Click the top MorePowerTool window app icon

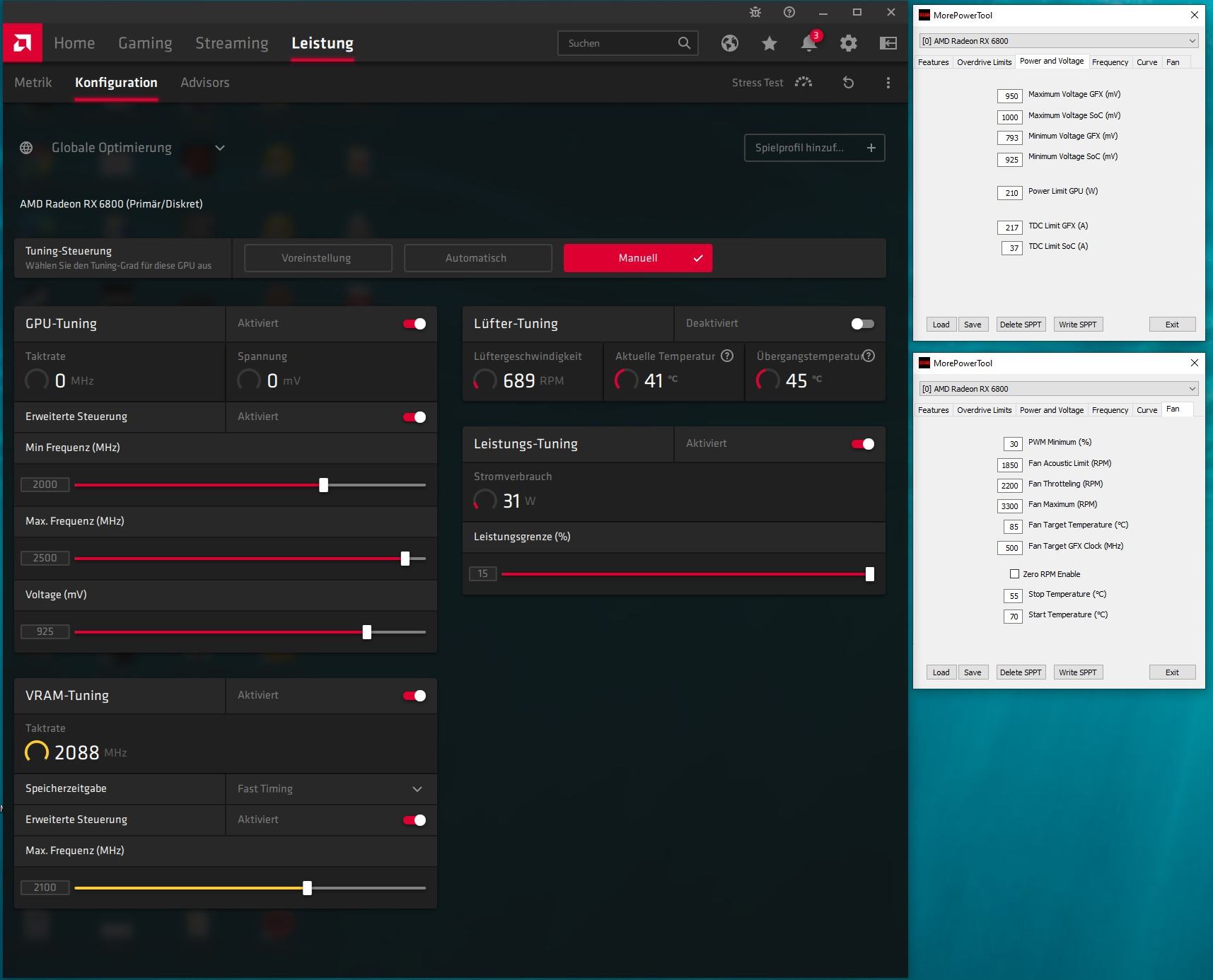point(924,15)
